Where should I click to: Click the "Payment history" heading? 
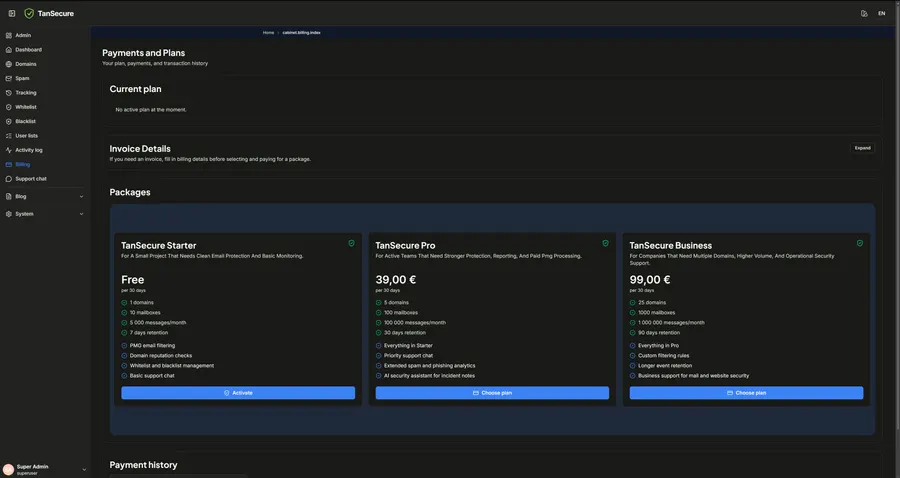[x=143, y=465]
